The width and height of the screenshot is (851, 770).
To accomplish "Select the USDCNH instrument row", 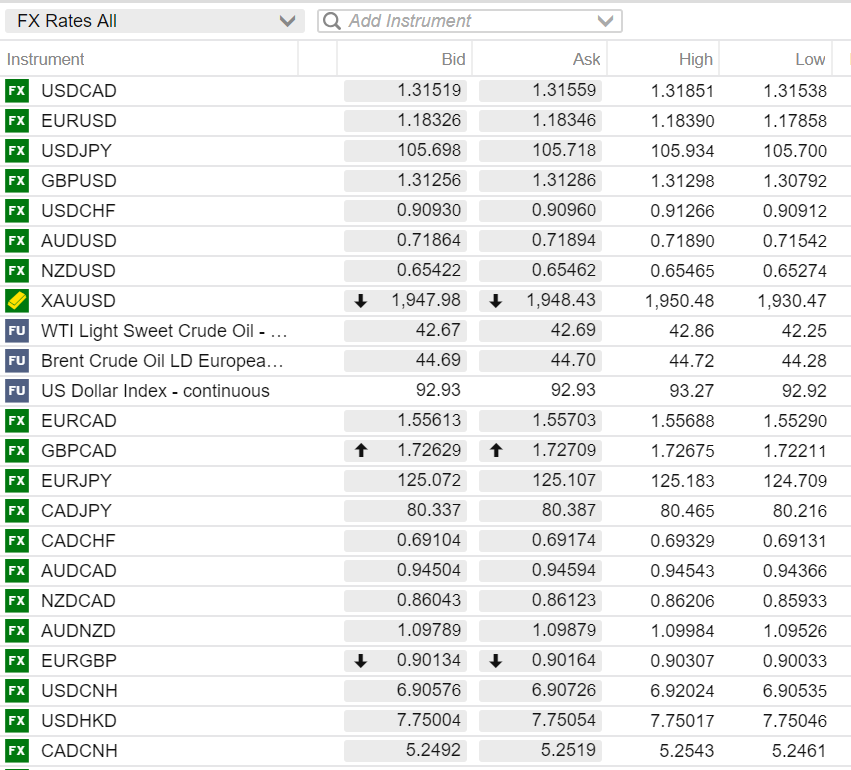I will point(78,691).
